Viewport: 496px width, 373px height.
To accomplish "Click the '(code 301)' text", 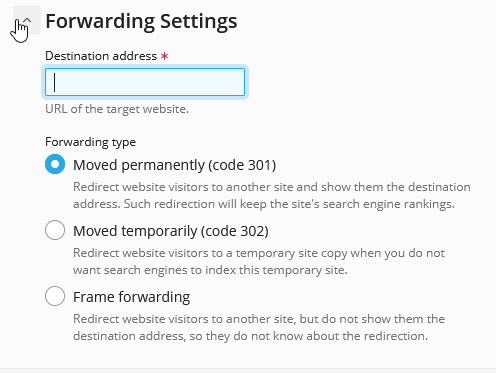I will coord(242,165).
